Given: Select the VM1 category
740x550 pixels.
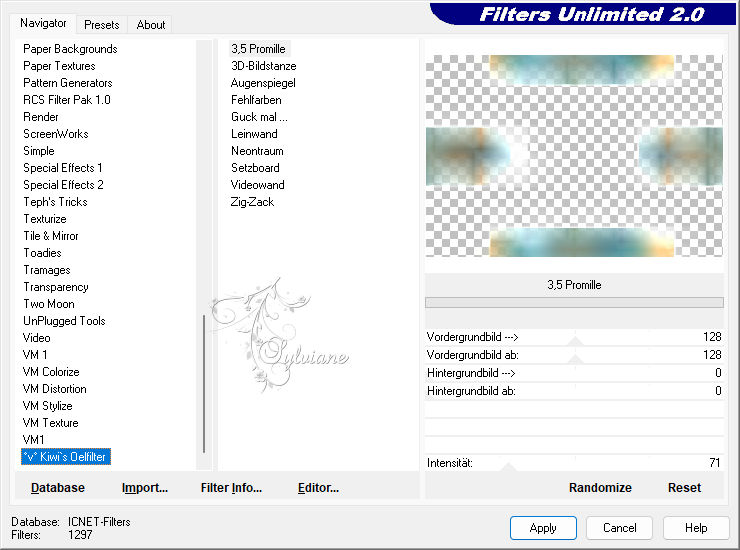Looking at the screenshot, I should pyautogui.click(x=34, y=440).
